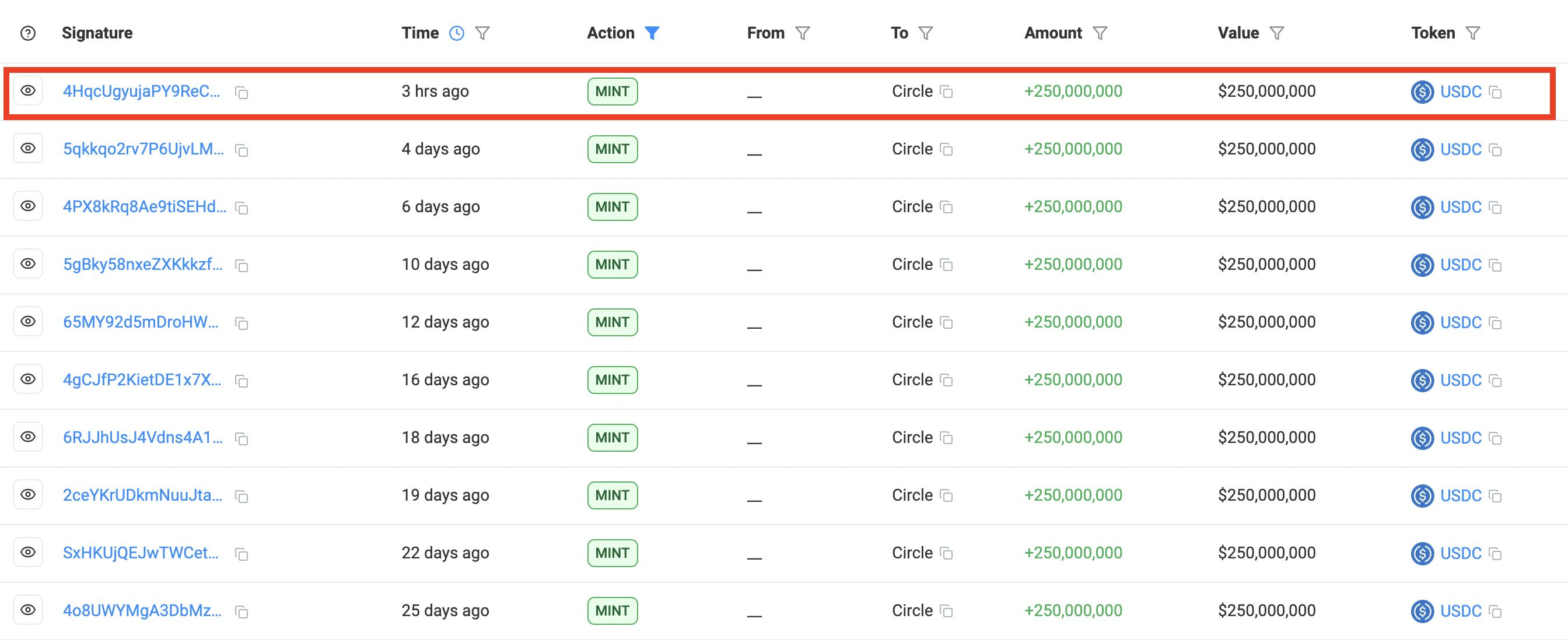Screen dimensions: 1568x640
Task: Click the '22 days ago' time cell
Action: (x=445, y=553)
